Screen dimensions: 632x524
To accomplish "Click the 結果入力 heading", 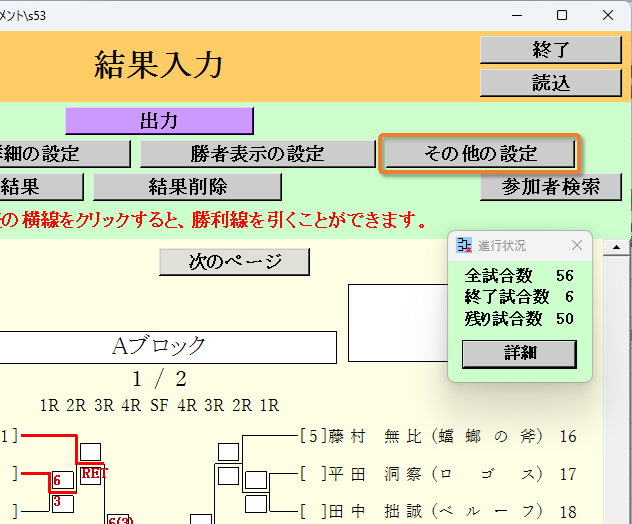I will 158,64.
